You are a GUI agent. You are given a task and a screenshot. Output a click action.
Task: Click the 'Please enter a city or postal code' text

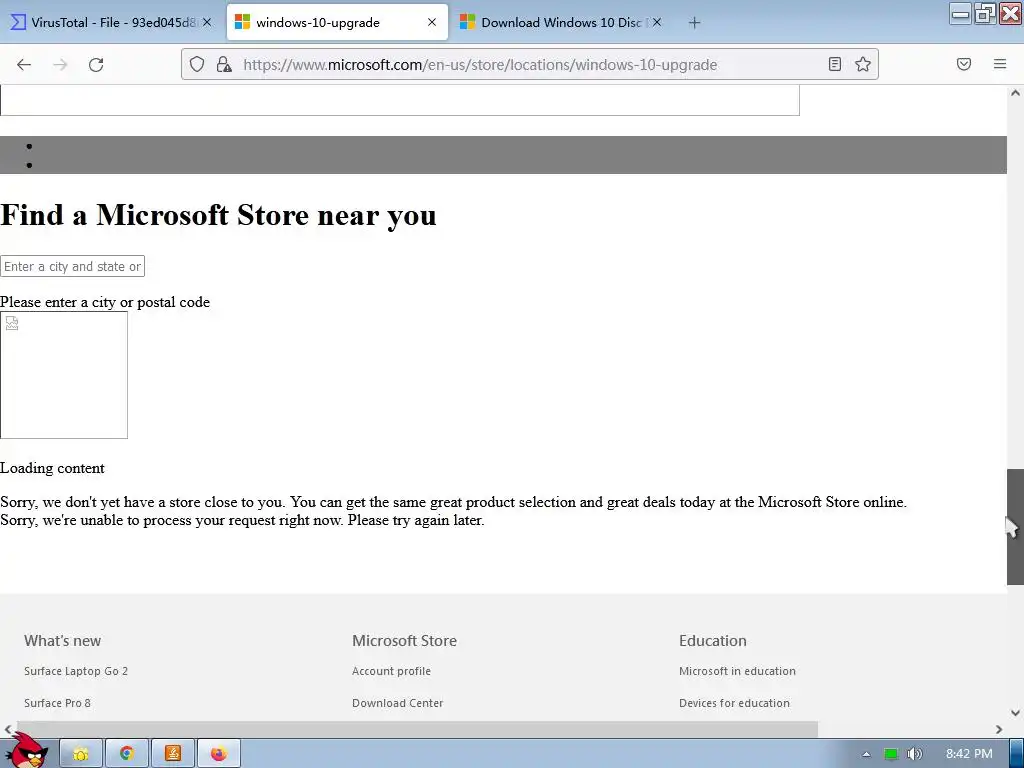pos(105,302)
